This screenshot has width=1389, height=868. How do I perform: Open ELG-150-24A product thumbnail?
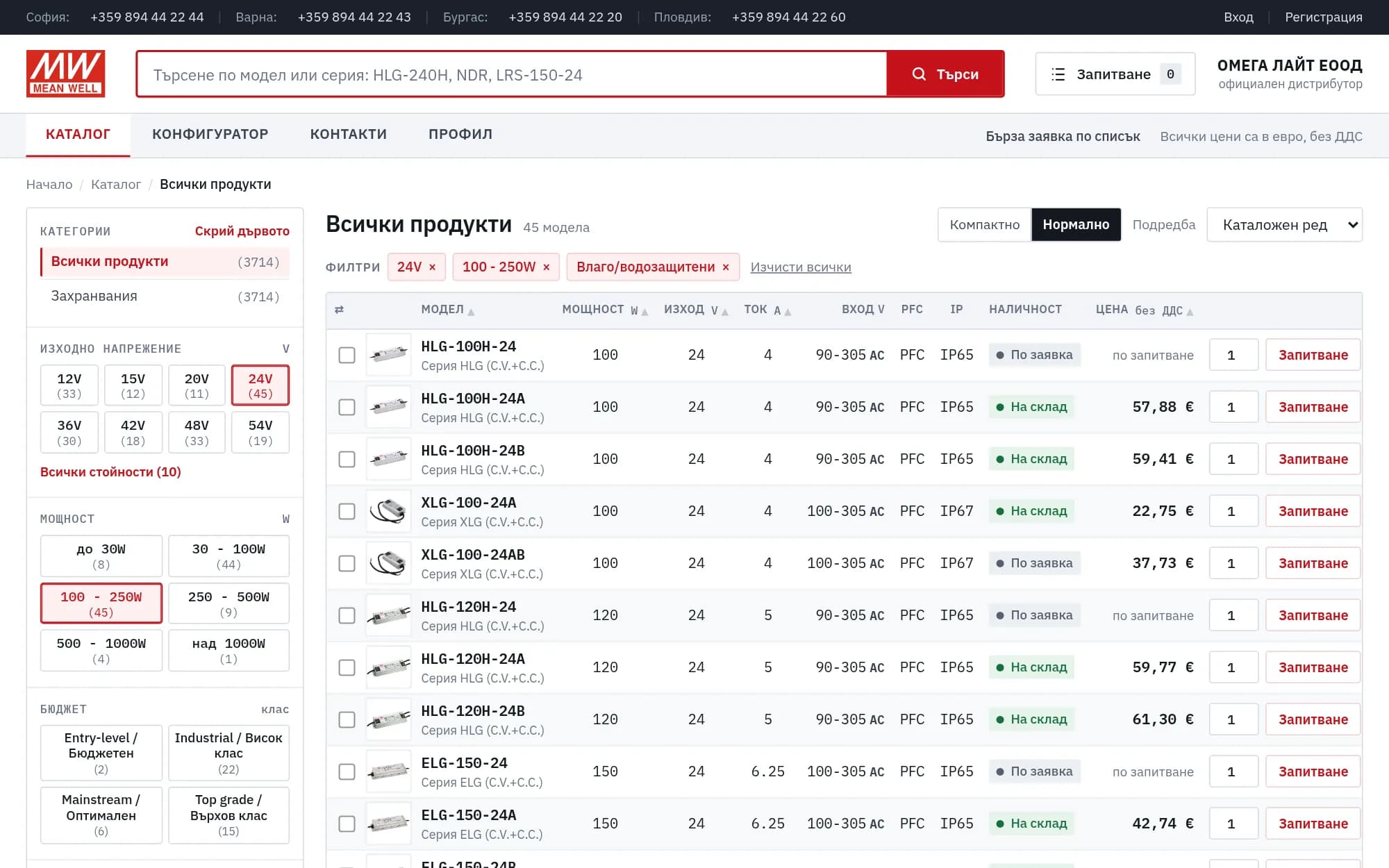point(388,824)
